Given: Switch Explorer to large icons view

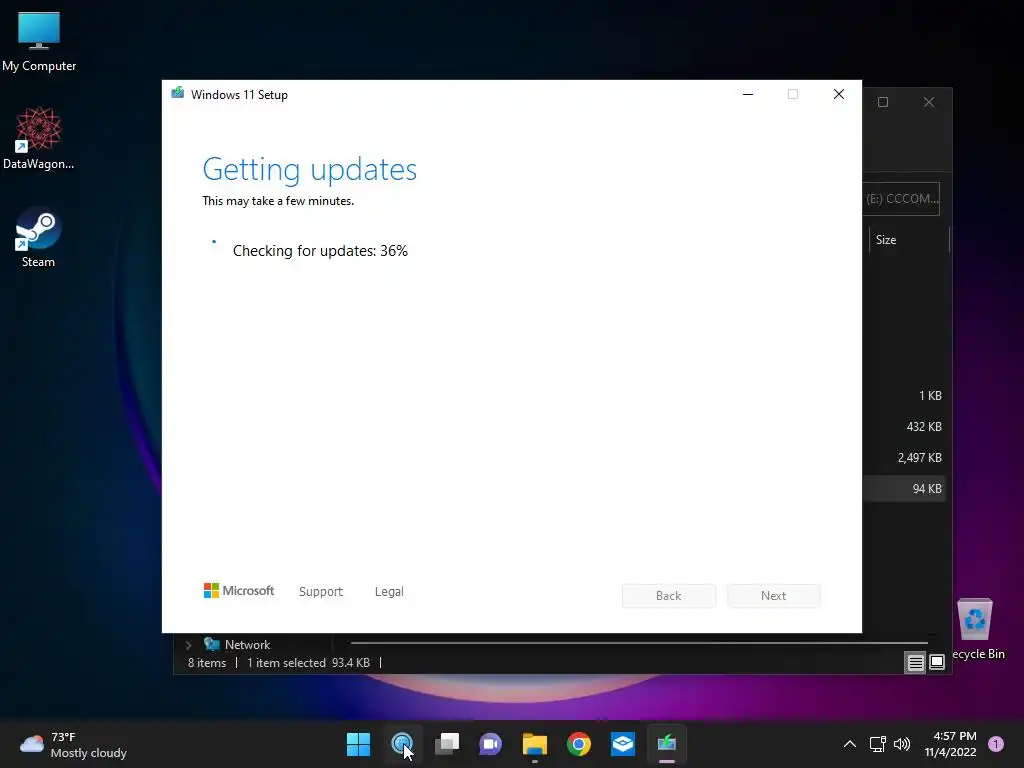Looking at the screenshot, I should 937,662.
